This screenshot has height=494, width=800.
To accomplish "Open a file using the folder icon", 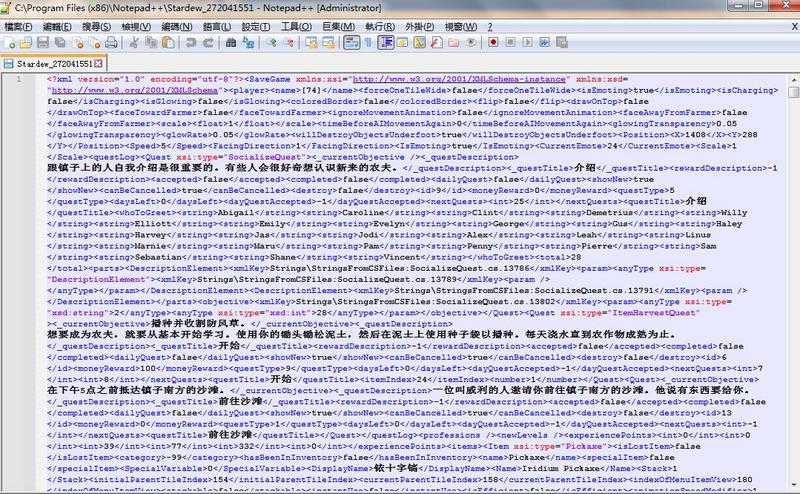I will click(26, 43).
